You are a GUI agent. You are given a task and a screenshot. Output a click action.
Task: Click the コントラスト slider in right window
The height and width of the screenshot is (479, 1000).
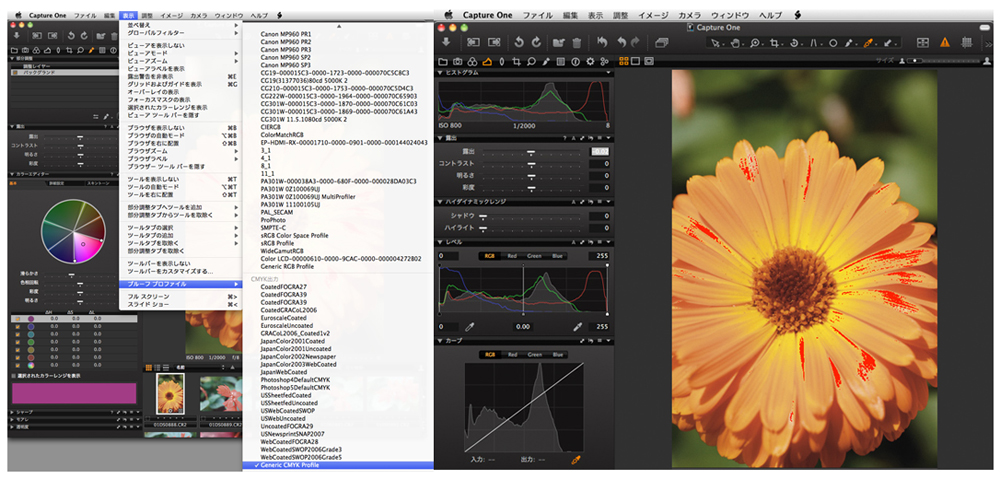pyautogui.click(x=531, y=164)
